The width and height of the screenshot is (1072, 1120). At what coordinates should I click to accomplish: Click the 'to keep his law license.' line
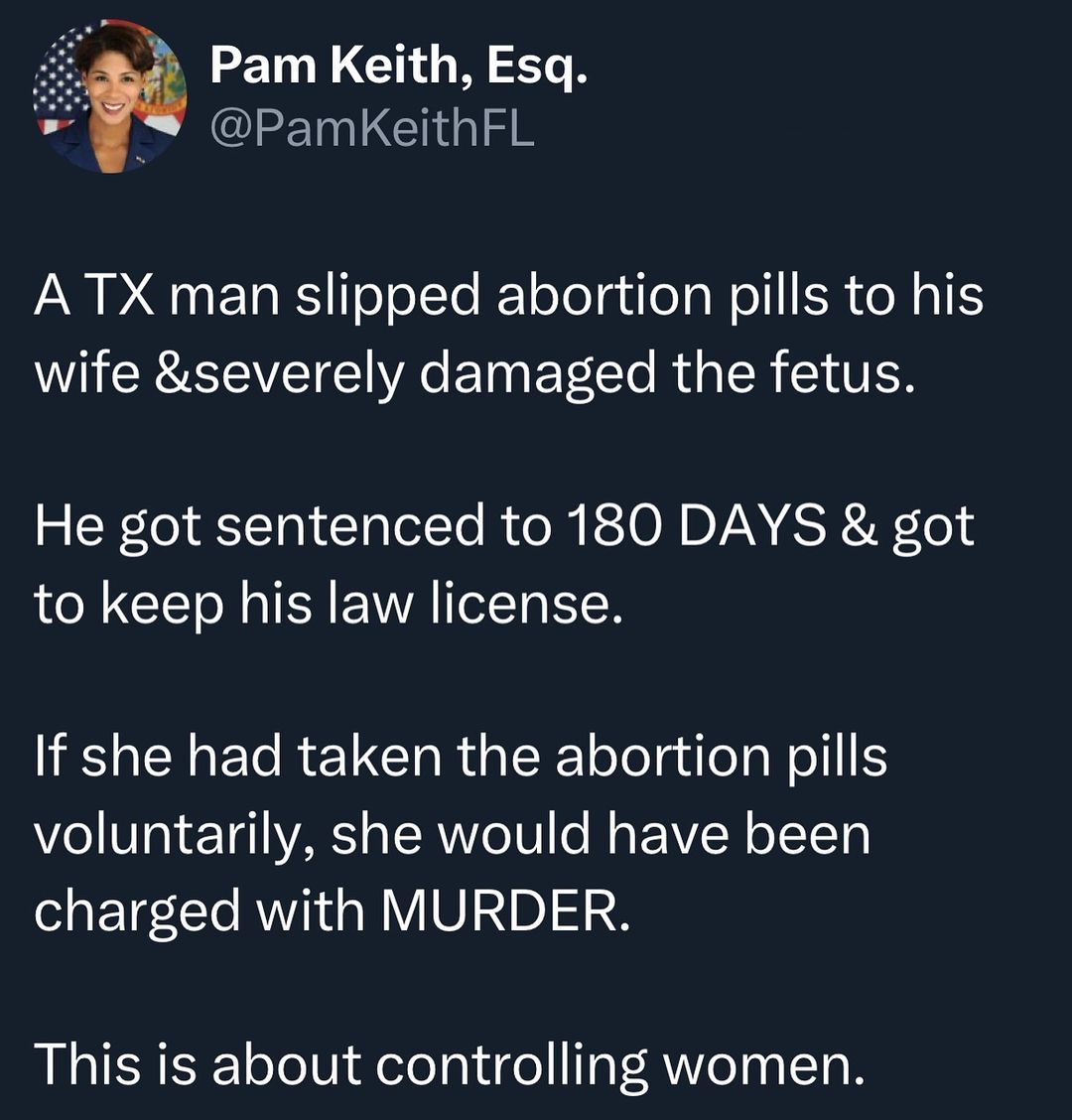tap(329, 604)
